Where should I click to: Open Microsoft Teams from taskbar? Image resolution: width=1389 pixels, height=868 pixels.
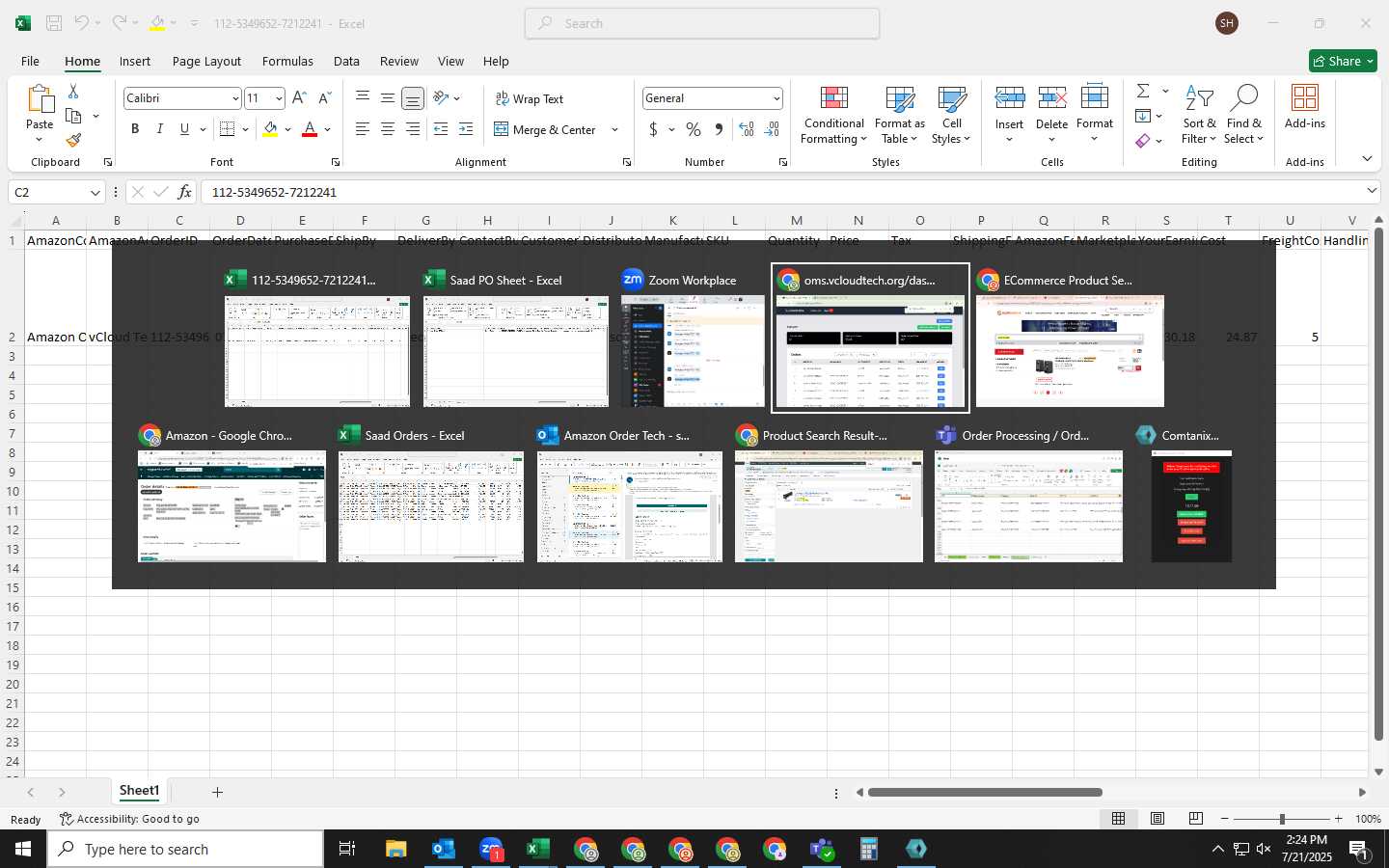pos(822,849)
